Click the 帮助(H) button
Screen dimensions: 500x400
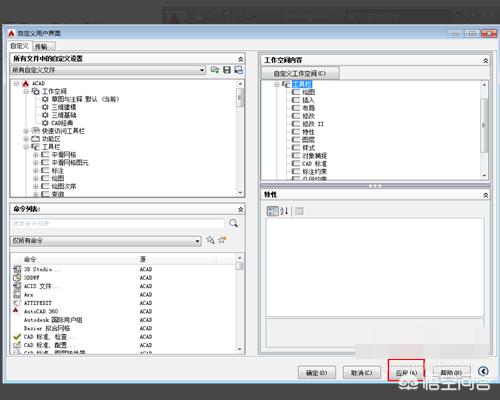[x=451, y=372]
